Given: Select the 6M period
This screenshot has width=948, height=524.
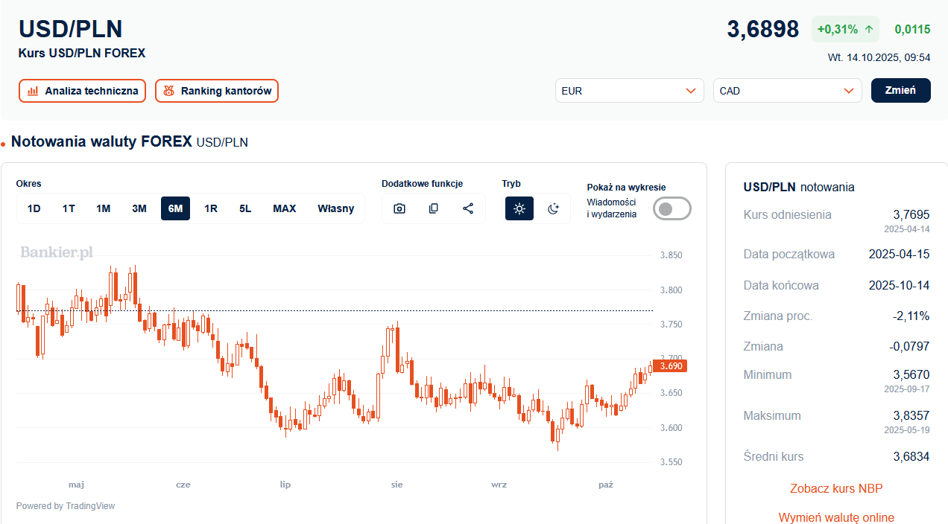Looking at the screenshot, I should [x=175, y=209].
